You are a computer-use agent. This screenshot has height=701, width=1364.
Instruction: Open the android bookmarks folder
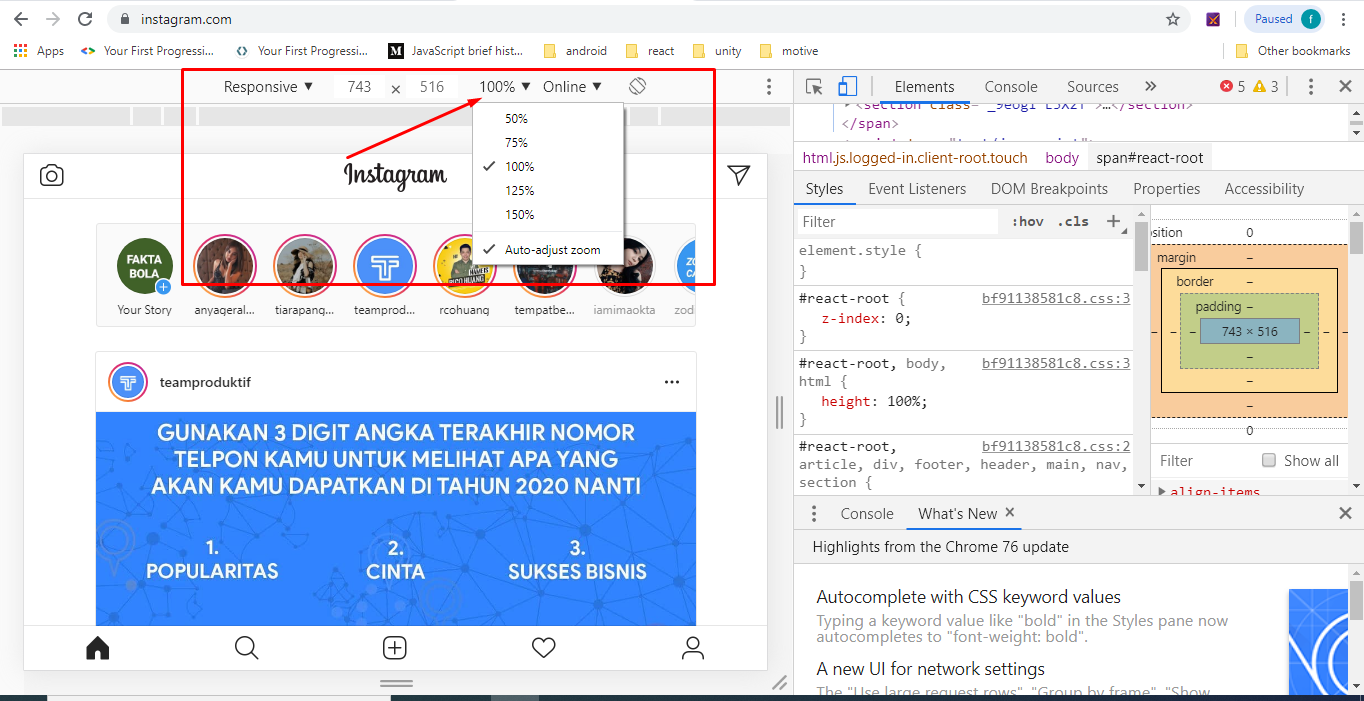click(x=575, y=51)
